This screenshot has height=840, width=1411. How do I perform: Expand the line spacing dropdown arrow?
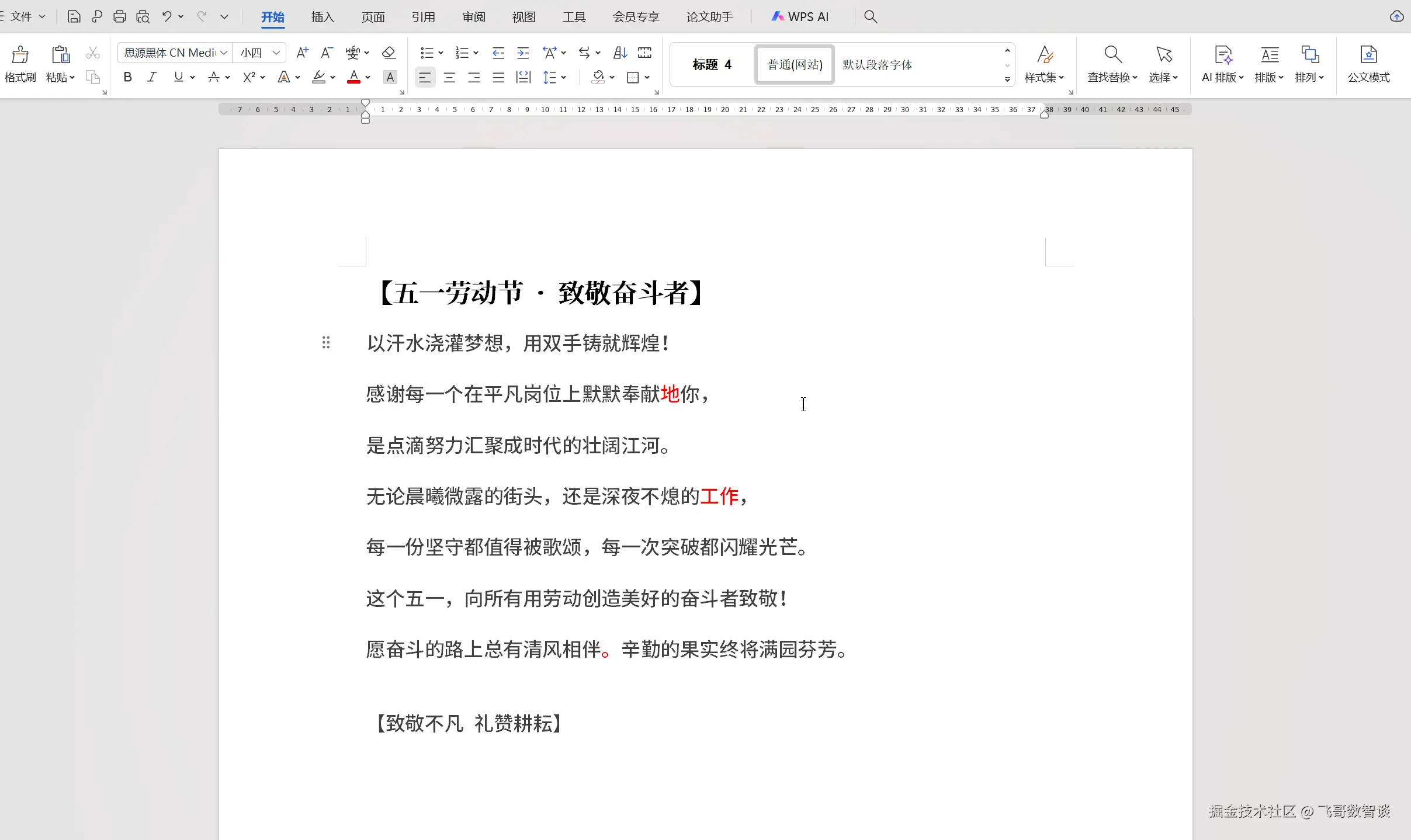tap(564, 77)
